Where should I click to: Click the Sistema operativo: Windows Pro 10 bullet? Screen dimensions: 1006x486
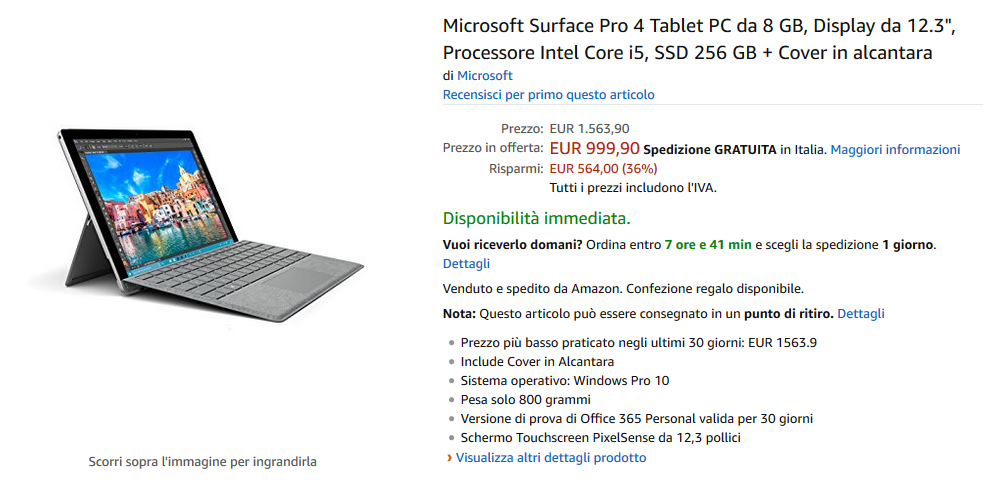pyautogui.click(x=565, y=381)
